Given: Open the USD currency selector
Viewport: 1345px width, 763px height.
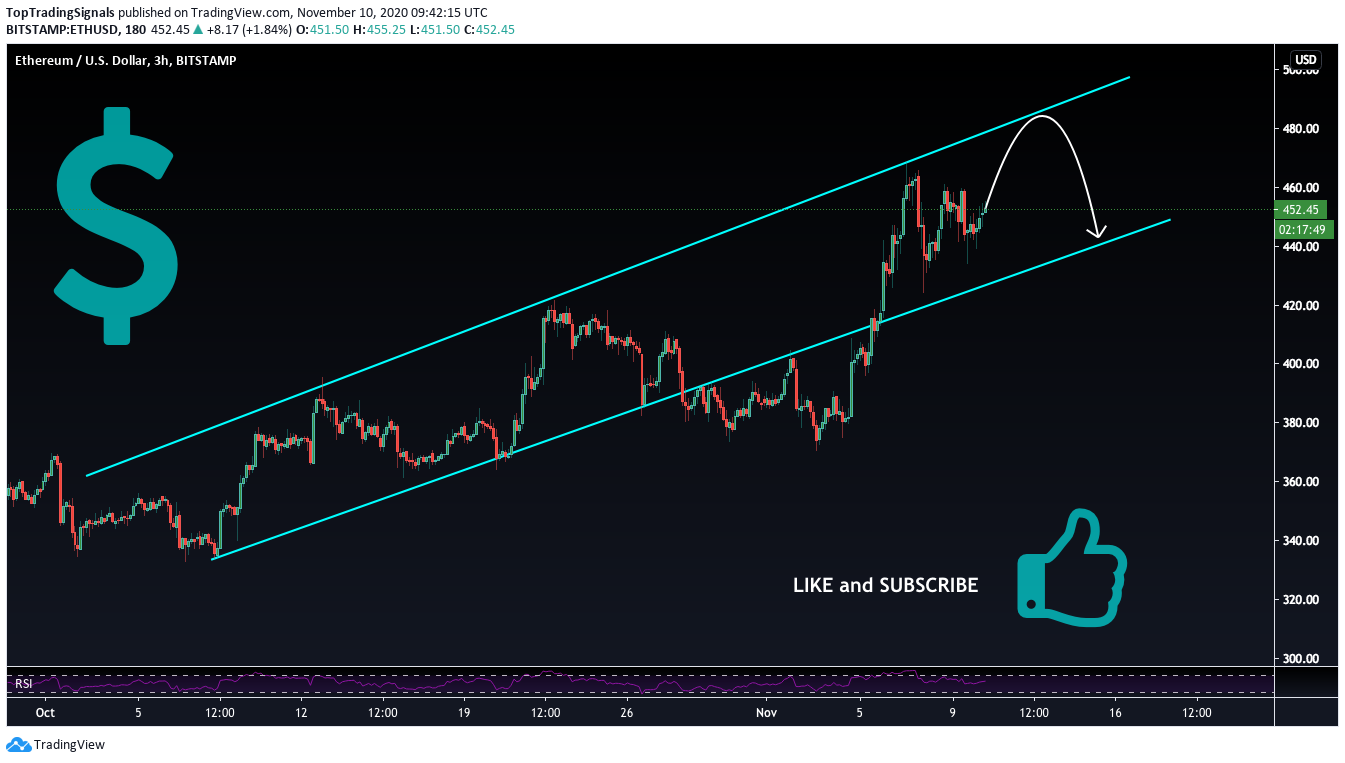Looking at the screenshot, I should [x=1306, y=60].
